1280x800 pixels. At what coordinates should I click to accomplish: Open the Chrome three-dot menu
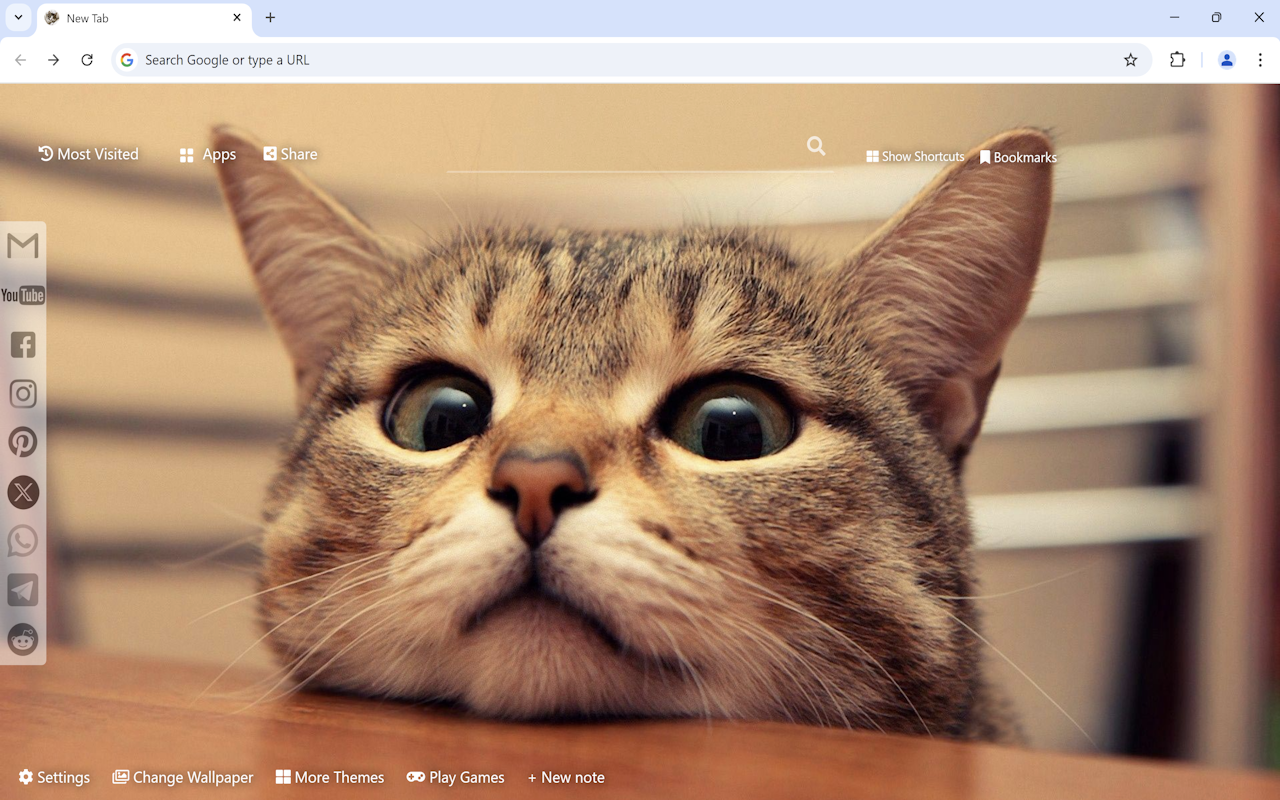coord(1261,60)
